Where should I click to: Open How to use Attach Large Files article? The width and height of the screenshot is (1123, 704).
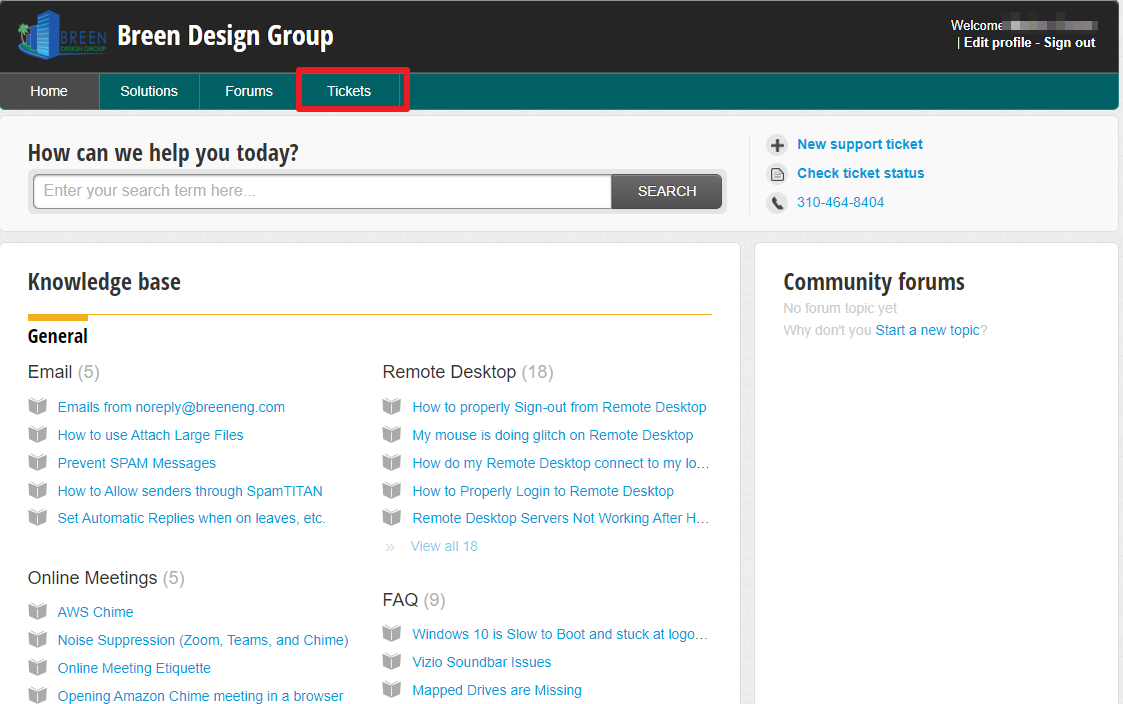tap(150, 435)
